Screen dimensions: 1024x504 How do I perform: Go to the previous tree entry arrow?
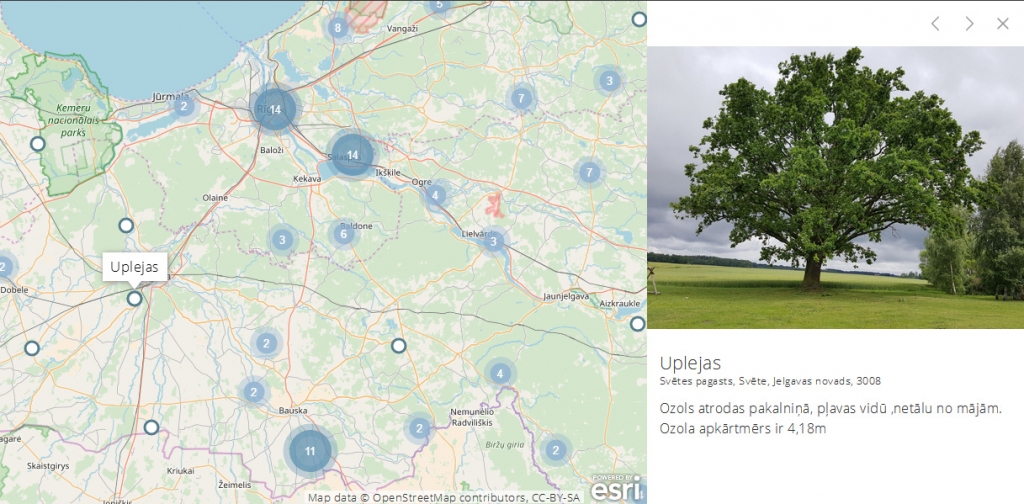pyautogui.click(x=935, y=24)
